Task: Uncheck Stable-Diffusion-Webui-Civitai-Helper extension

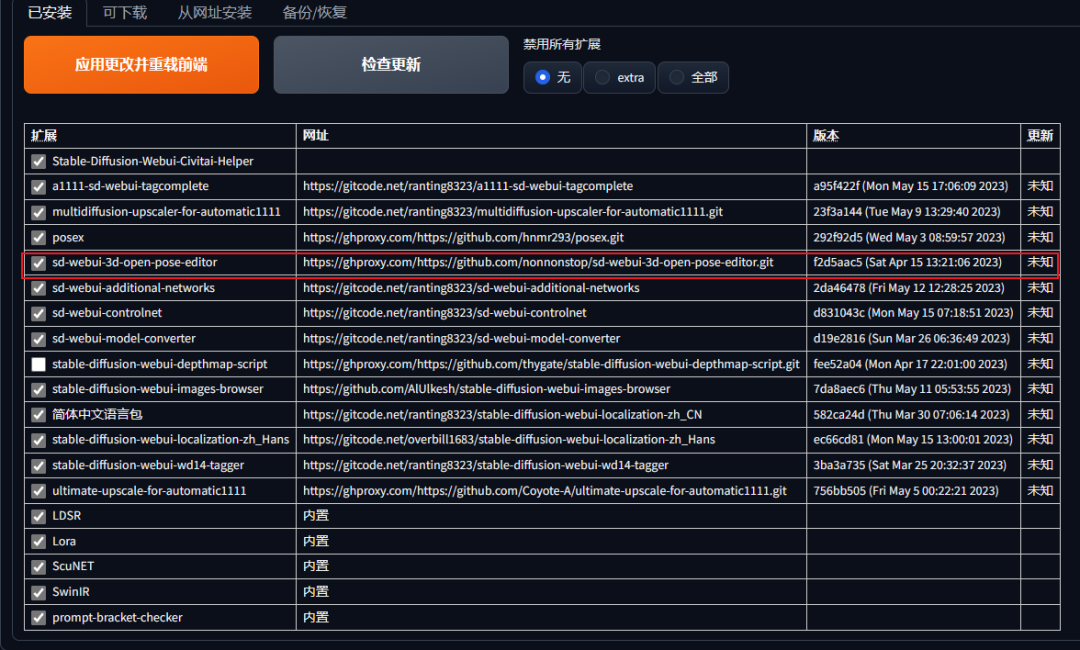Action: coord(39,162)
